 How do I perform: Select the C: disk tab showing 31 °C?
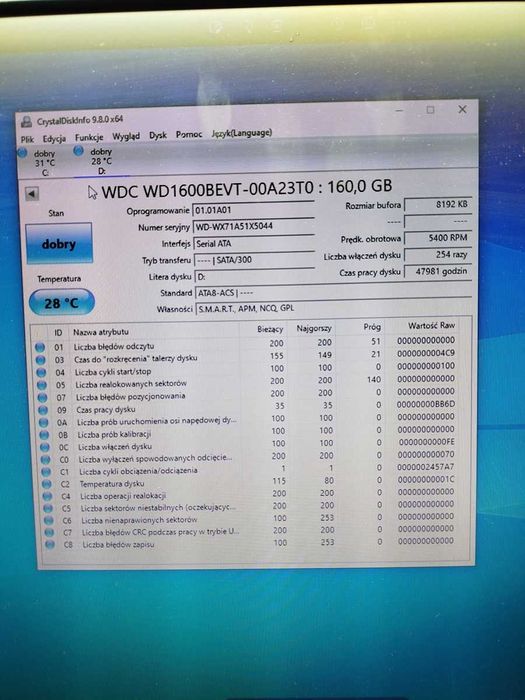click(39, 162)
